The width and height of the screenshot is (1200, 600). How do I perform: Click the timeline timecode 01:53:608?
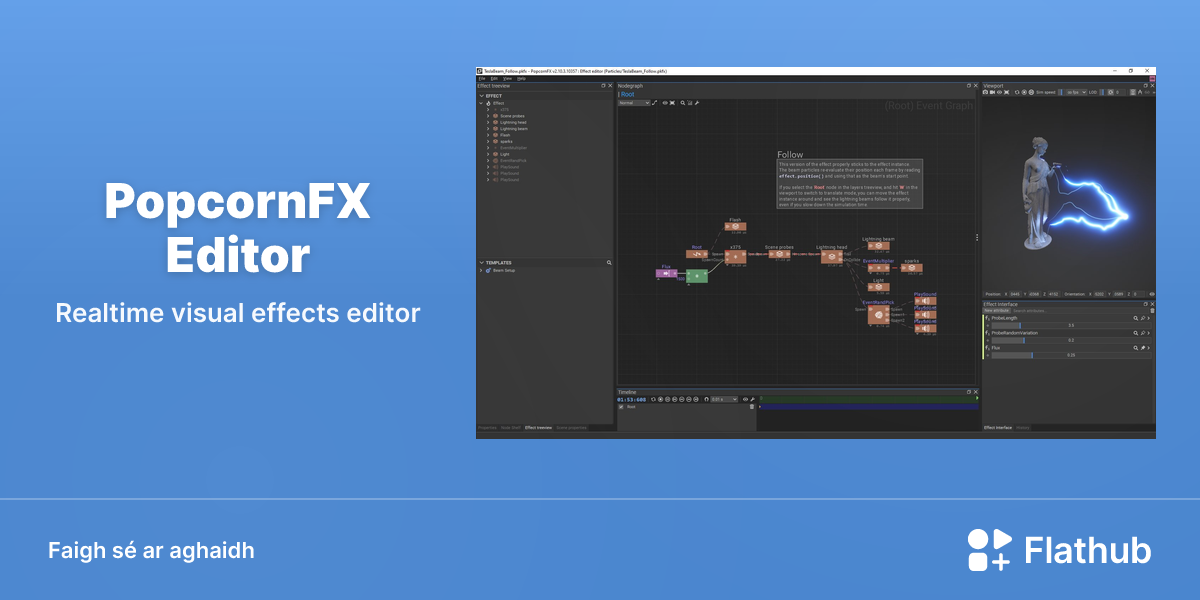(x=631, y=399)
